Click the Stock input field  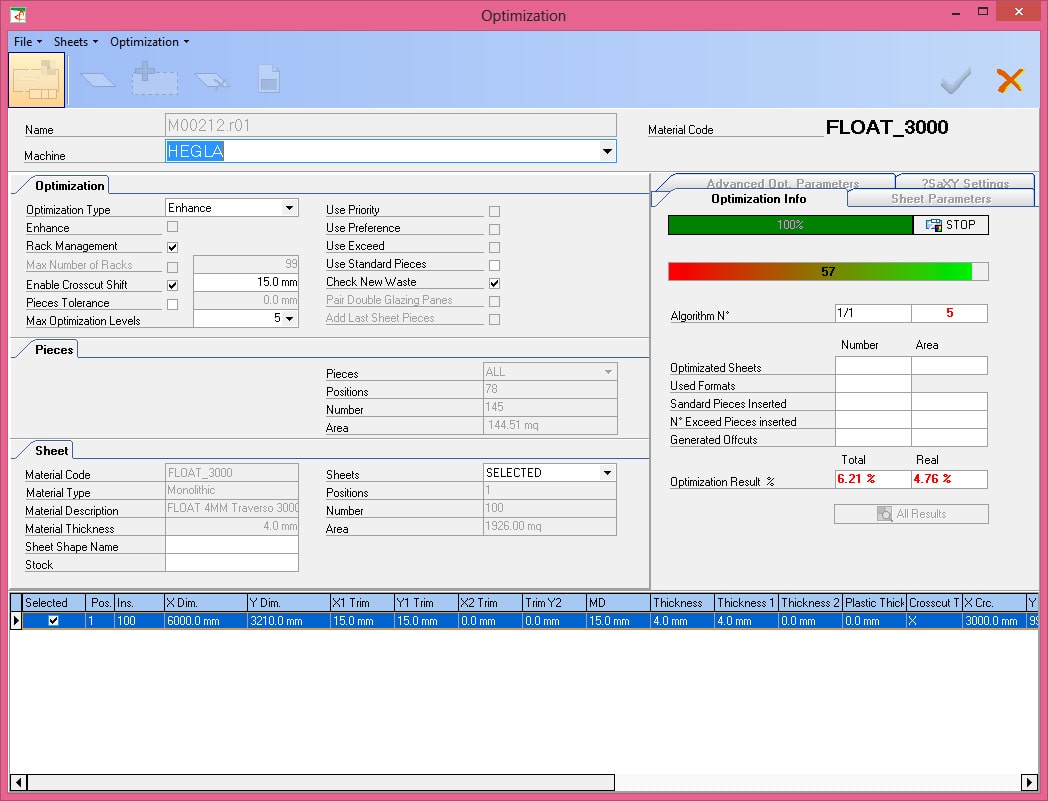[232, 563]
